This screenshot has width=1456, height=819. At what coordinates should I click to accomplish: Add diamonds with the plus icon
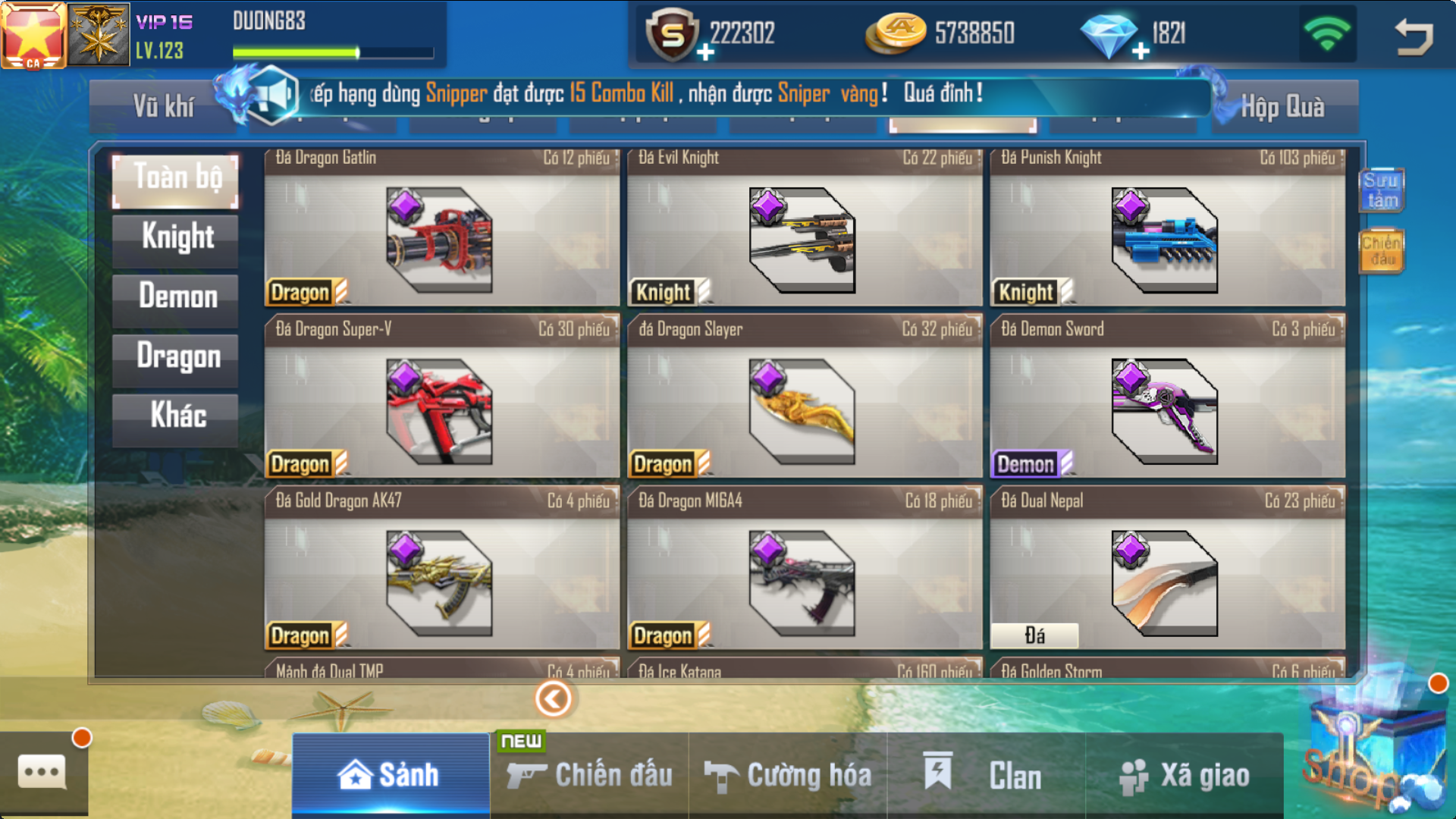[x=1141, y=52]
